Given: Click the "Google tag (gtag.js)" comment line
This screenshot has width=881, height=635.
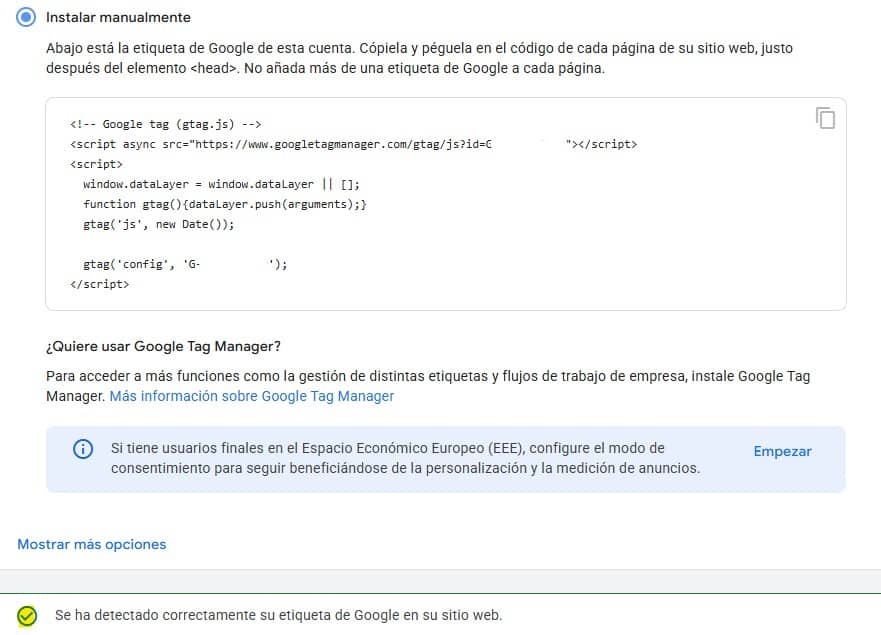Looking at the screenshot, I should coord(165,124).
